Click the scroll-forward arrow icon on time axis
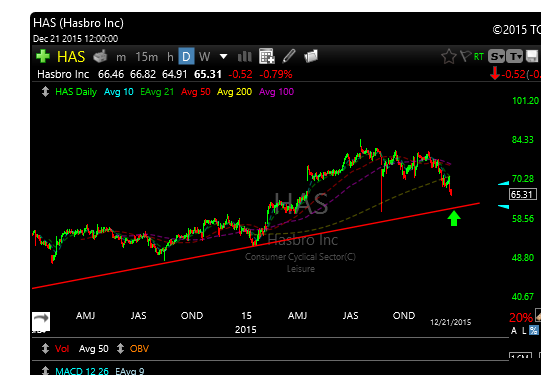Screen dimensions: 541x375 [x=41, y=322]
